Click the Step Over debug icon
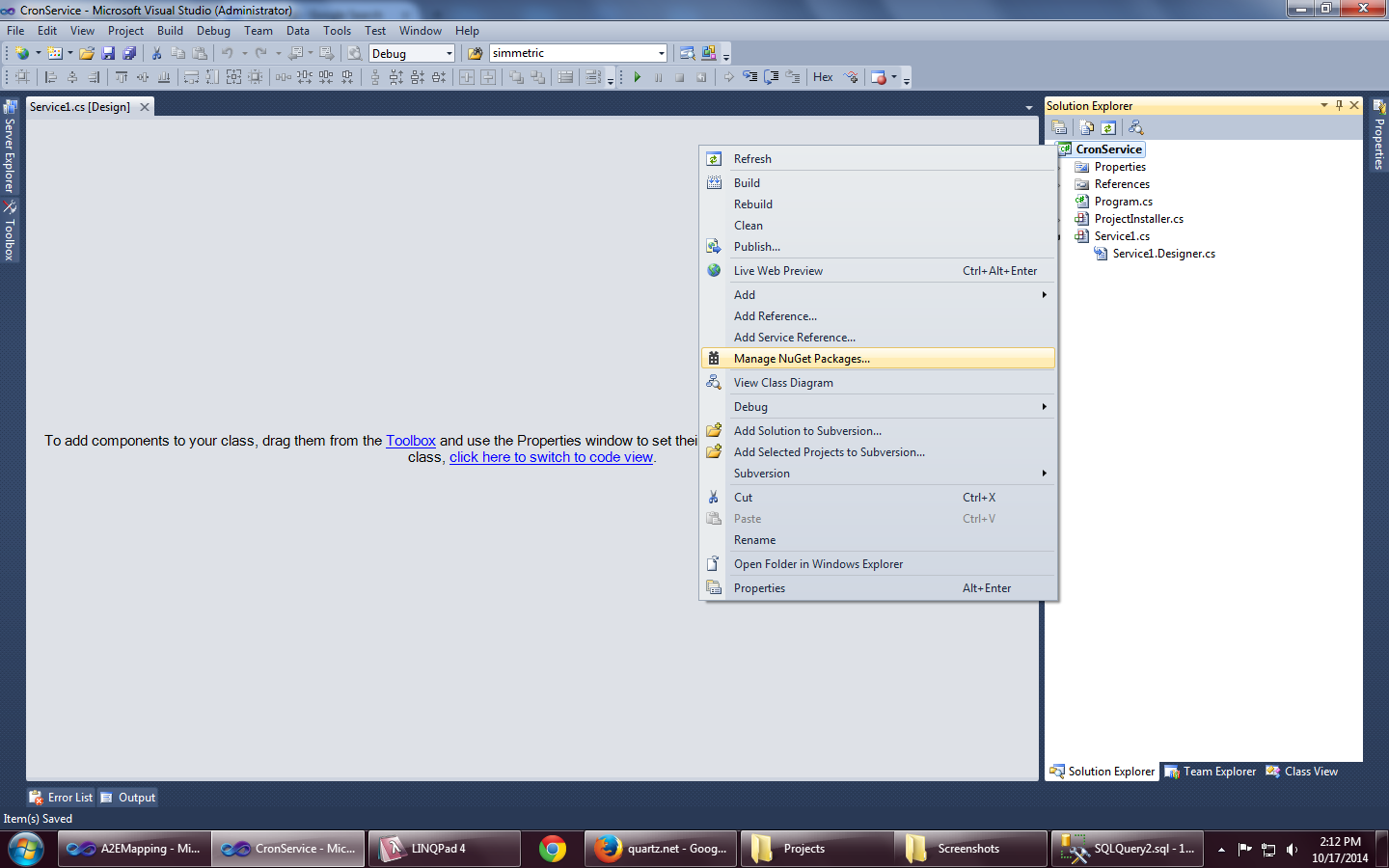The image size is (1389, 868). 771,77
